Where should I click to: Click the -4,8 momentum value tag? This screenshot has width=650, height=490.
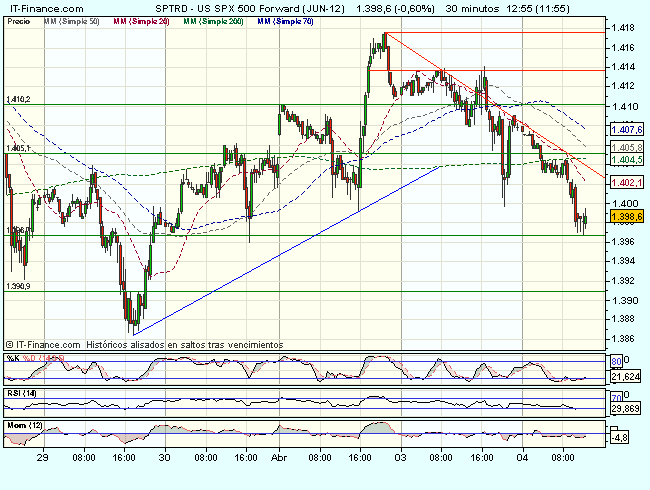coord(622,436)
